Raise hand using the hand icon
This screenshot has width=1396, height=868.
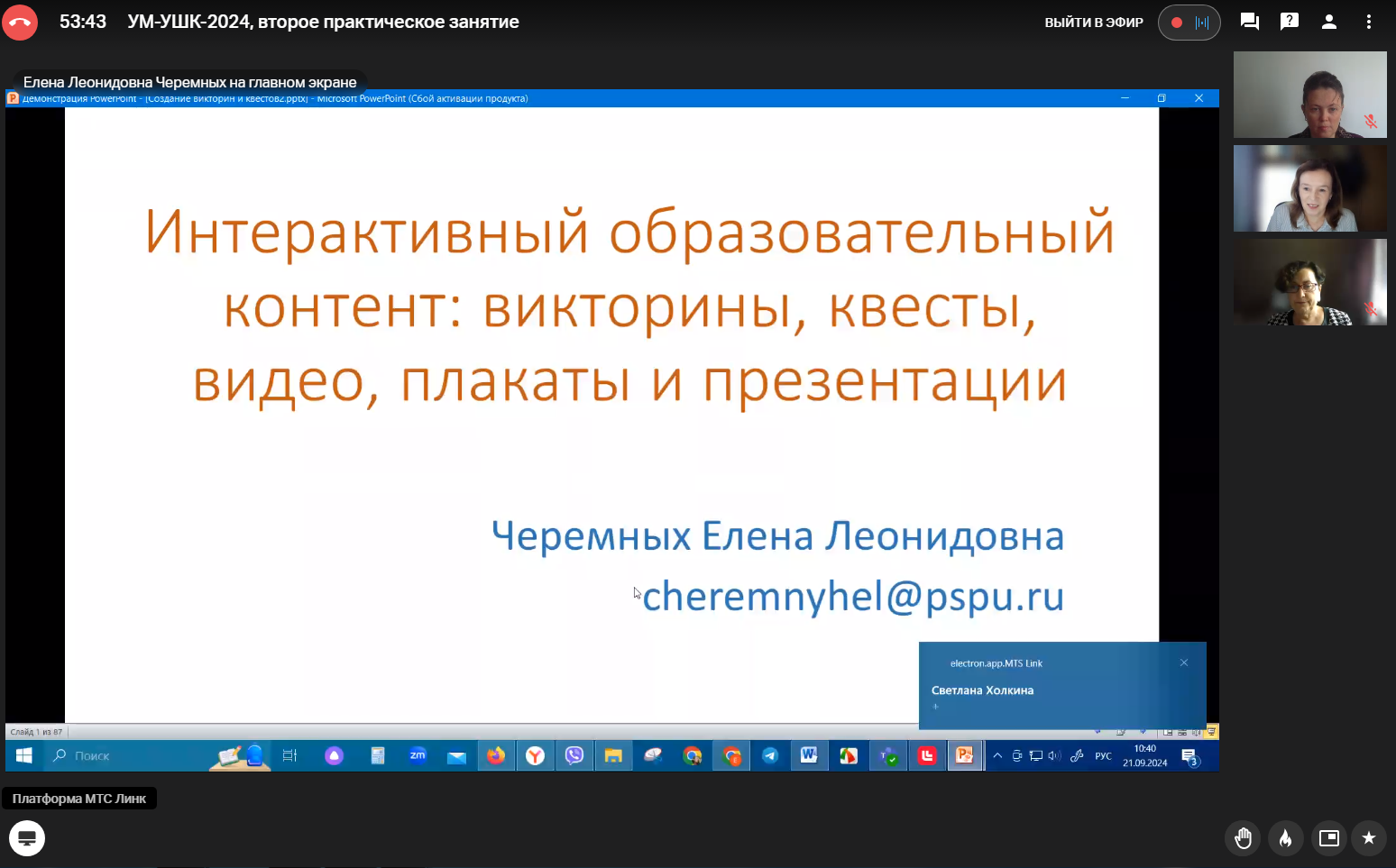pos(1244,838)
